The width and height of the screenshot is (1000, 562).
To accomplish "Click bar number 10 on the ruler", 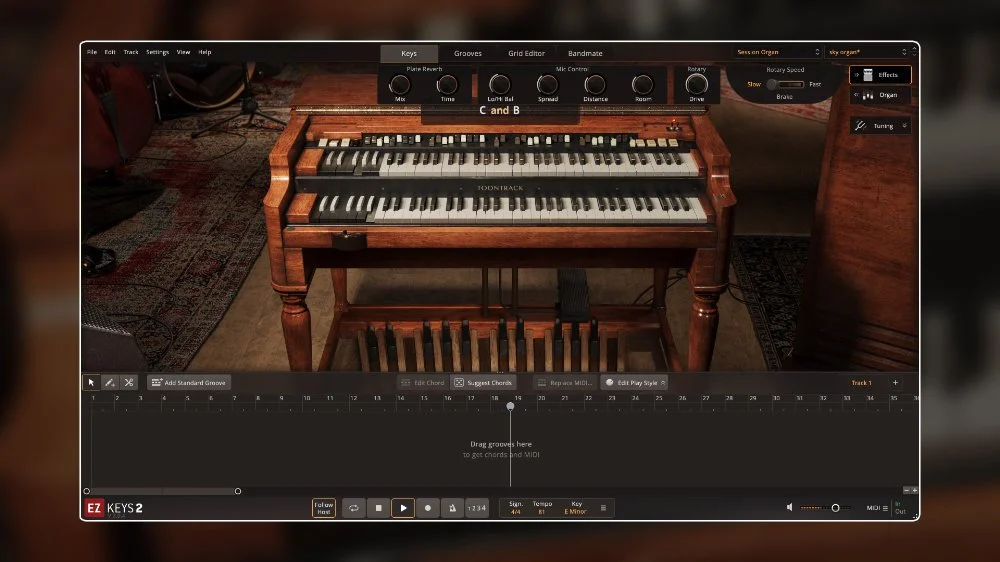I will click(306, 398).
